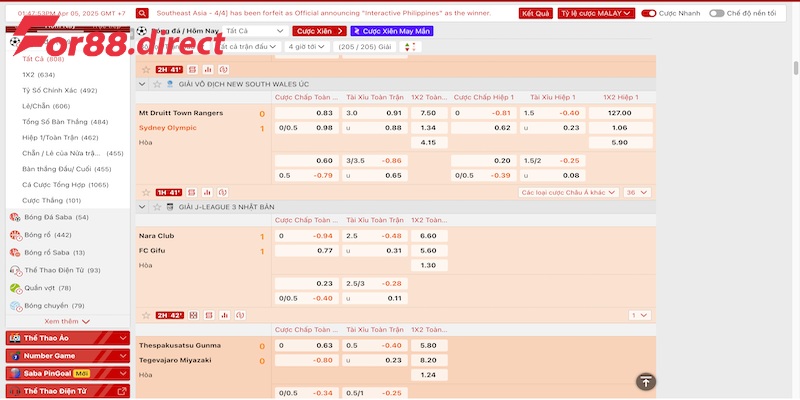The image size is (800, 400).
Task: Open the Tỷ lệ cược MALAY dropdown
Action: pyautogui.click(x=596, y=14)
